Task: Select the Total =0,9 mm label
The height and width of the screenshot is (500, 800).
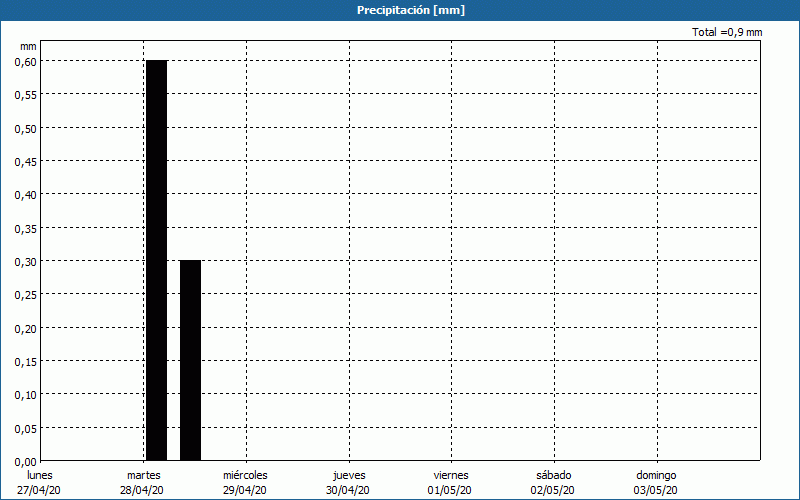Action: [727, 32]
